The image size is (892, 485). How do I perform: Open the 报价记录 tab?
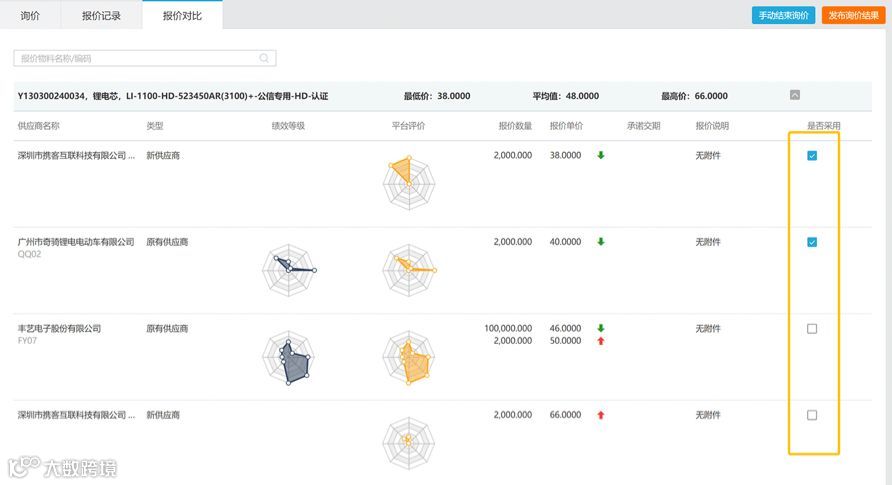101,15
